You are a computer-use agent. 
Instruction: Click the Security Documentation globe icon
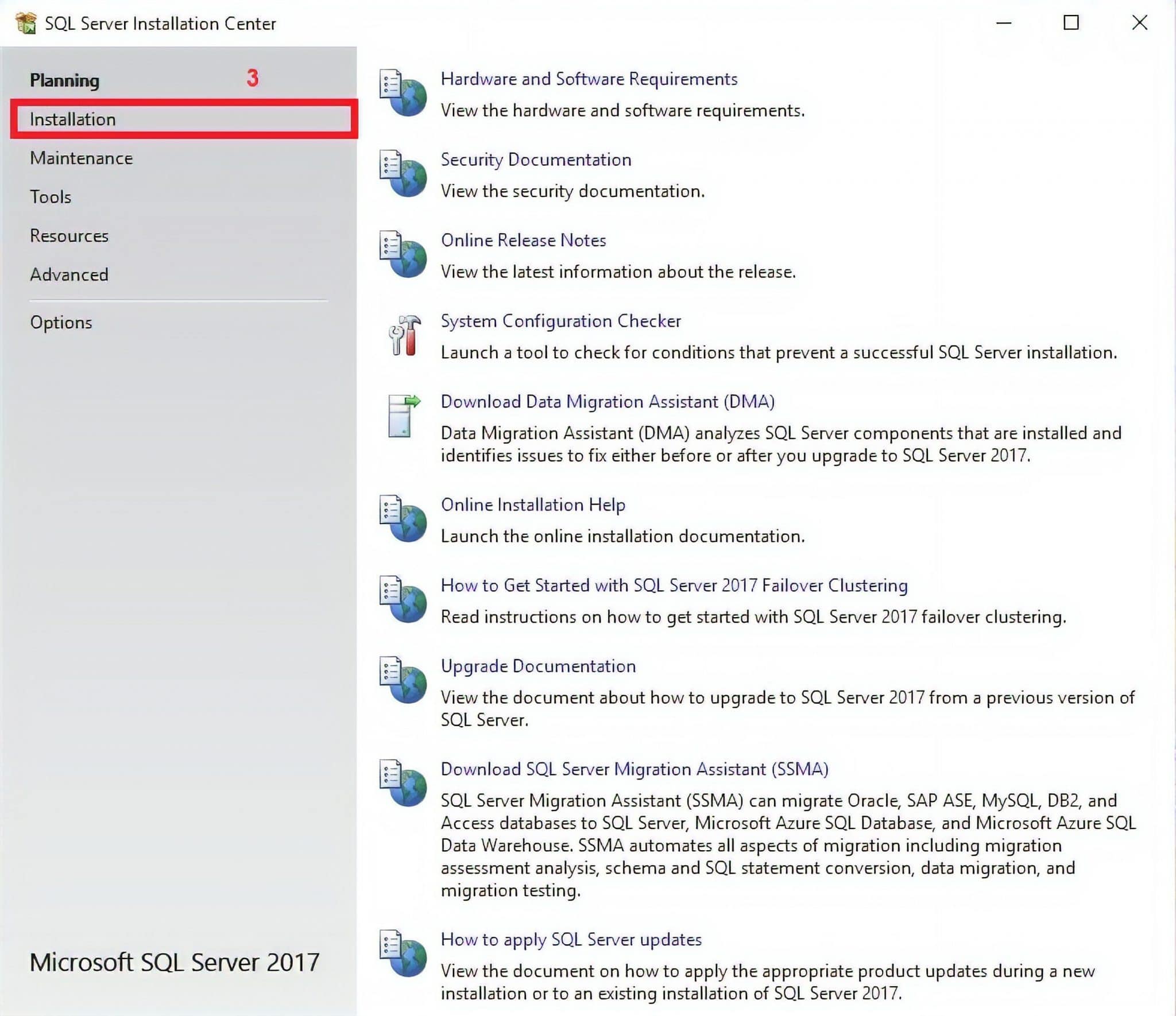pyautogui.click(x=403, y=173)
